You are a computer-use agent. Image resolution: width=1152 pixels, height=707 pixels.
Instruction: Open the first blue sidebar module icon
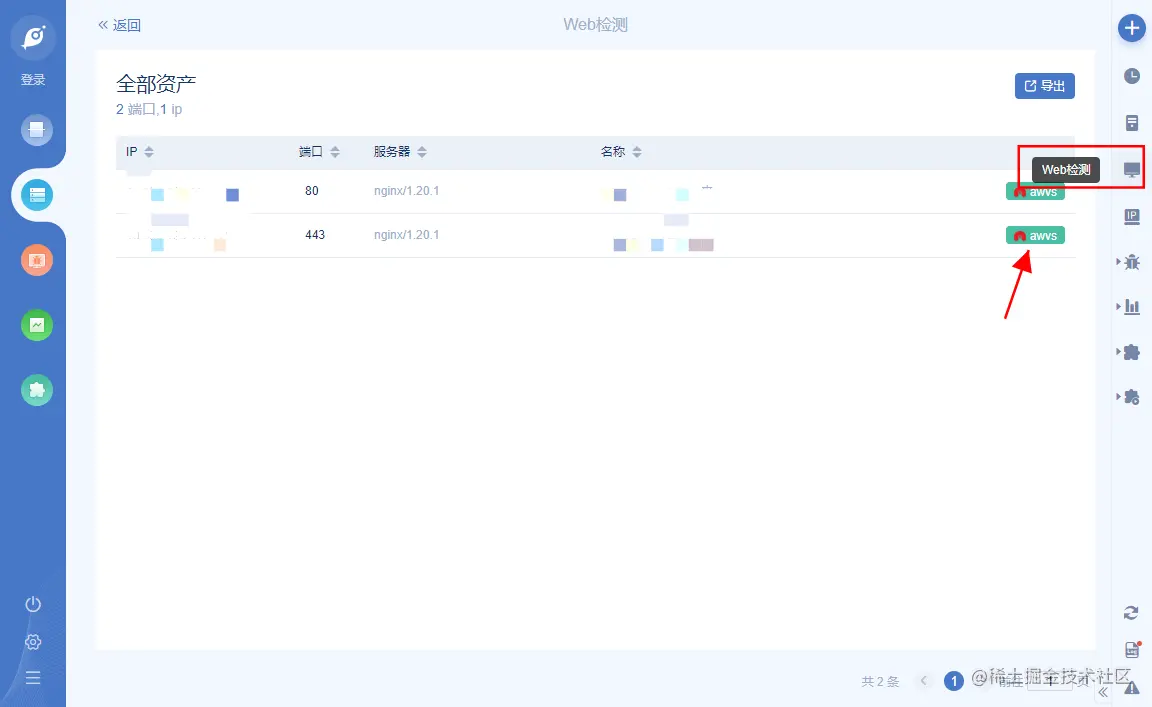(37, 130)
